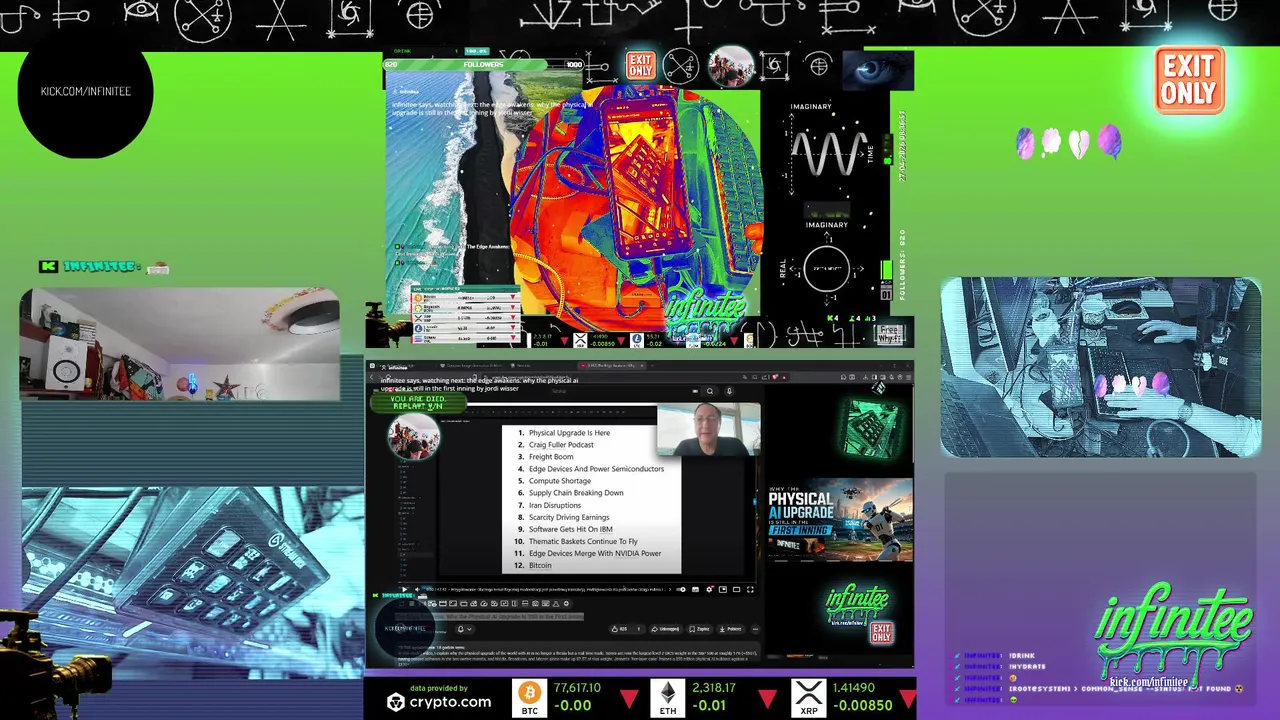Click the Udostępnij share button

point(666,629)
